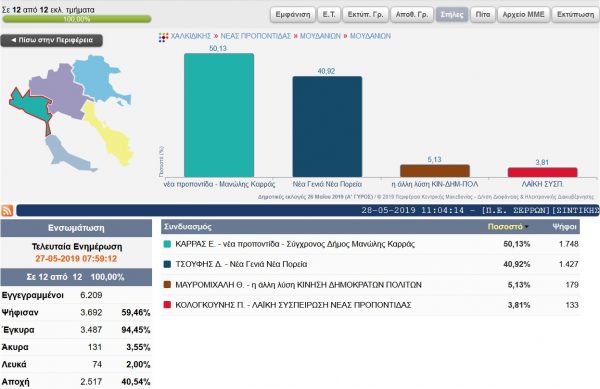This screenshot has width=600, height=389.
Task: Click the teal ΚΑΡΡΑΣ Ε. legend square
Action: (167, 244)
